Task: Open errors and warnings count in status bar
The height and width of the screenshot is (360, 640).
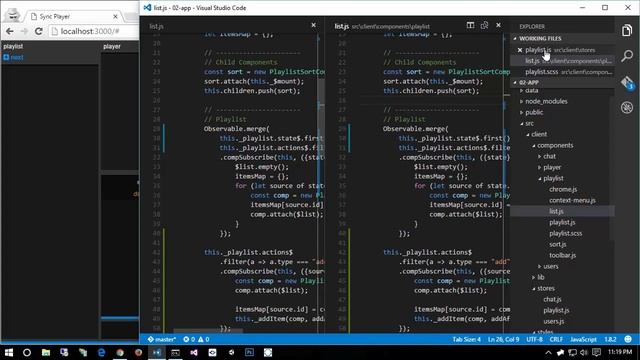Action: tap(196, 339)
